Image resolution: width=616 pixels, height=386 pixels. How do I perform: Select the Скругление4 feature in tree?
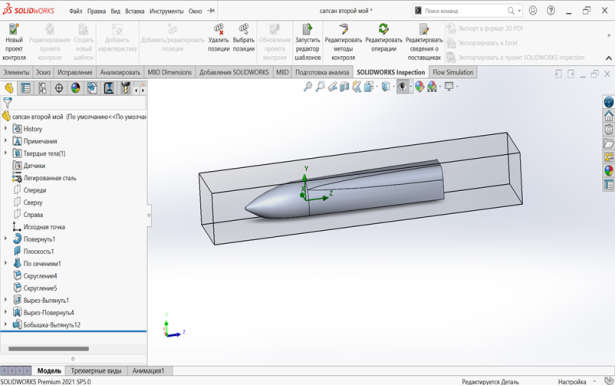40,276
